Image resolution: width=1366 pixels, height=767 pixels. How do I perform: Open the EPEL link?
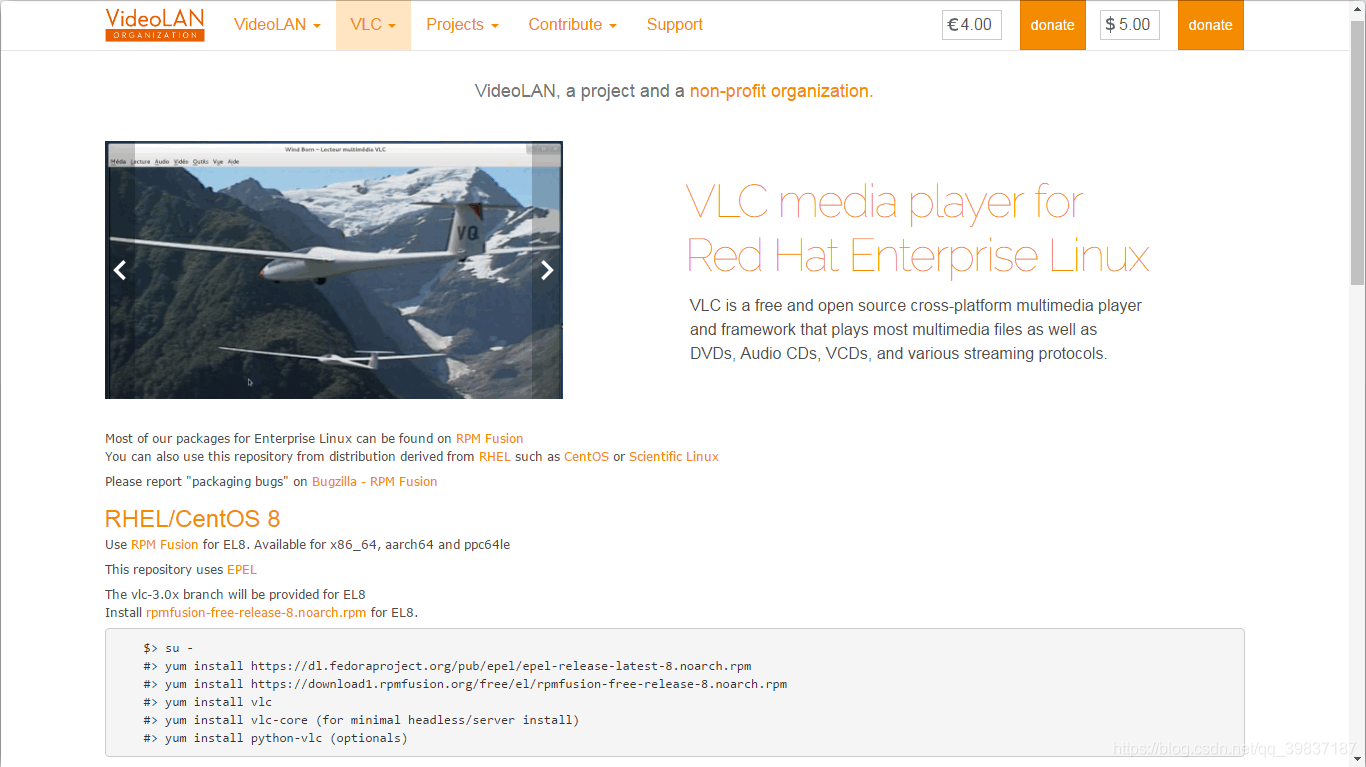[241, 570]
